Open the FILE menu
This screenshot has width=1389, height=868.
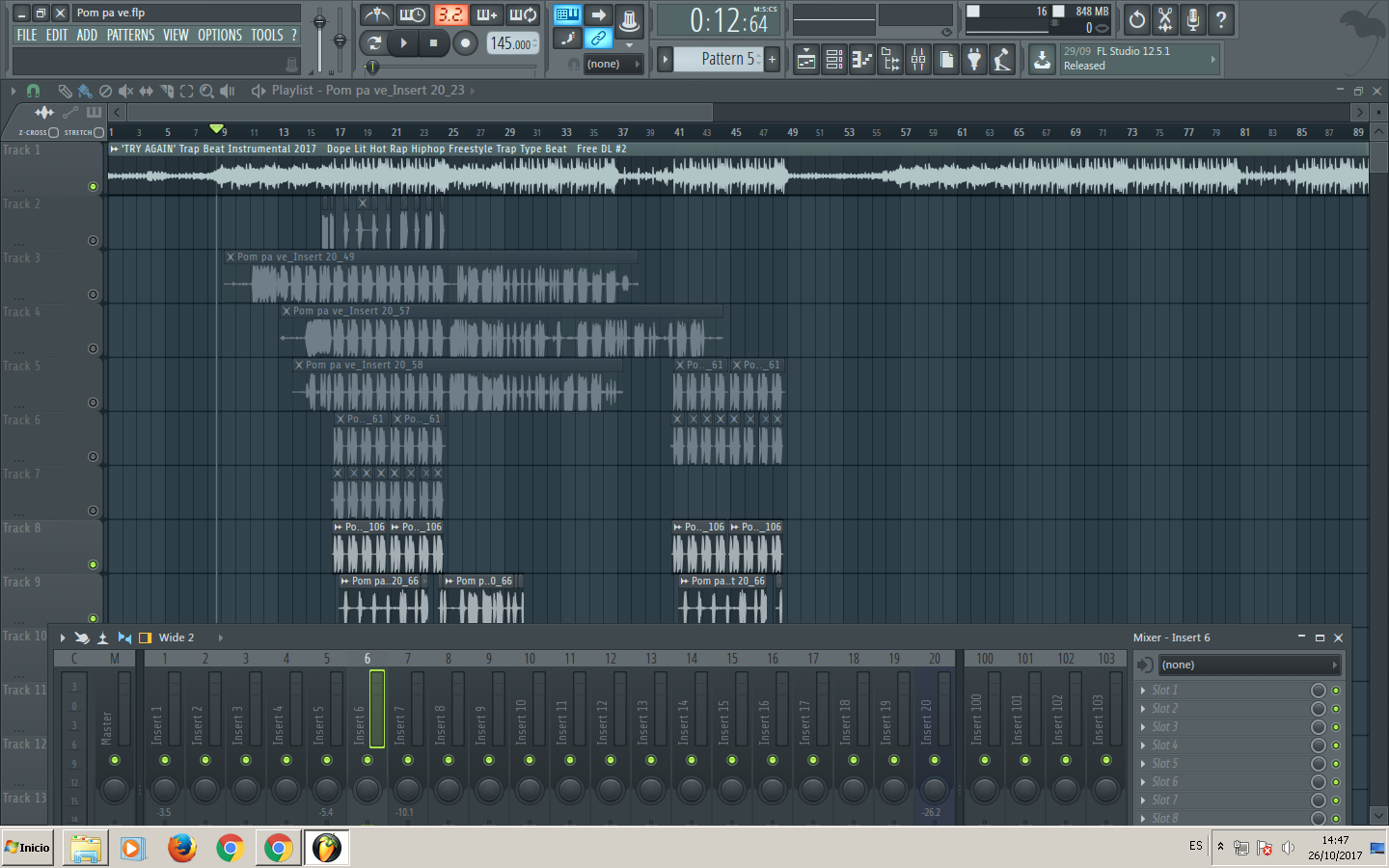click(x=26, y=34)
